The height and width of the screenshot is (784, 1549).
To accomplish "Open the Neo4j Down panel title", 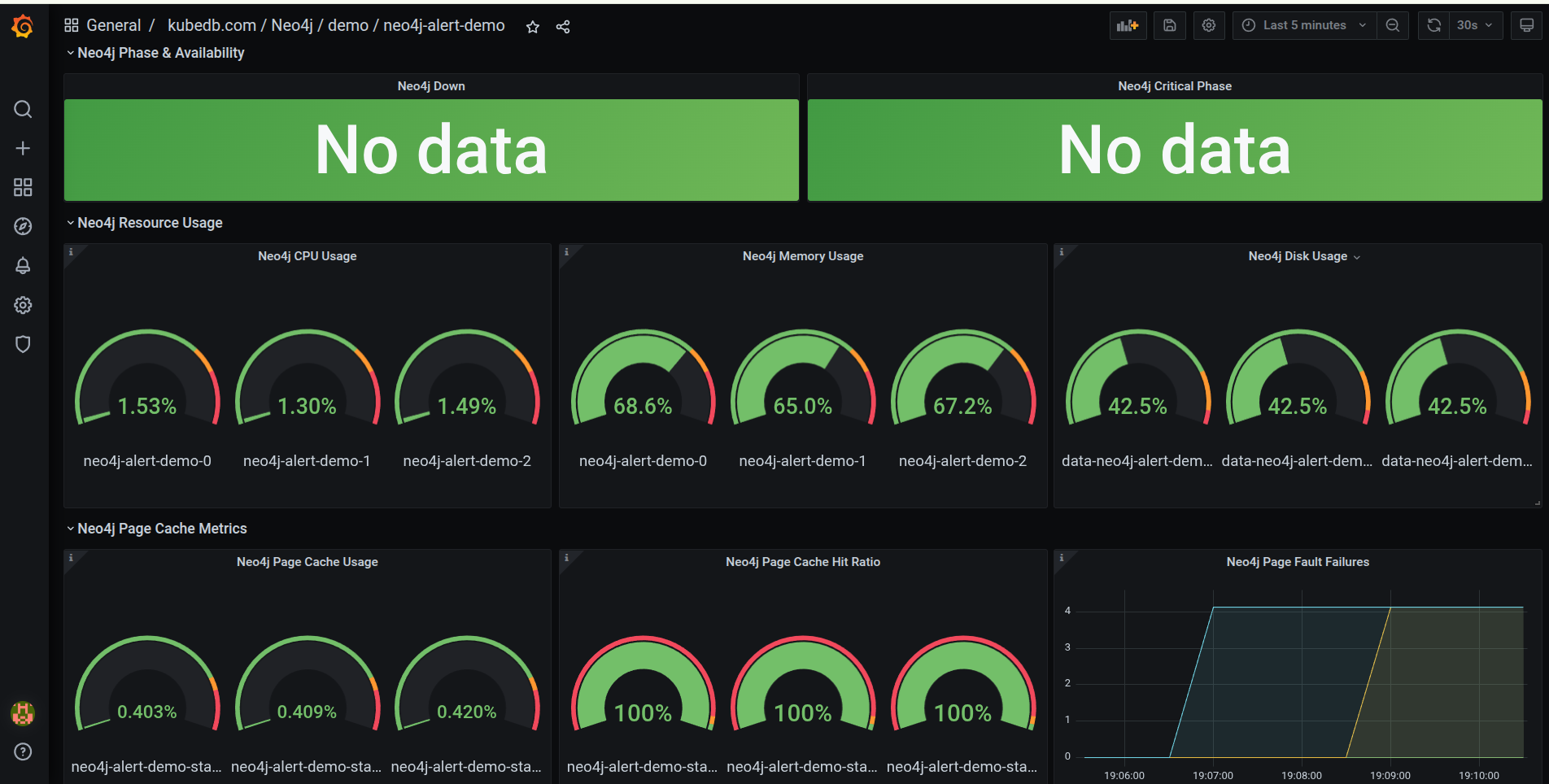I will pyautogui.click(x=431, y=86).
